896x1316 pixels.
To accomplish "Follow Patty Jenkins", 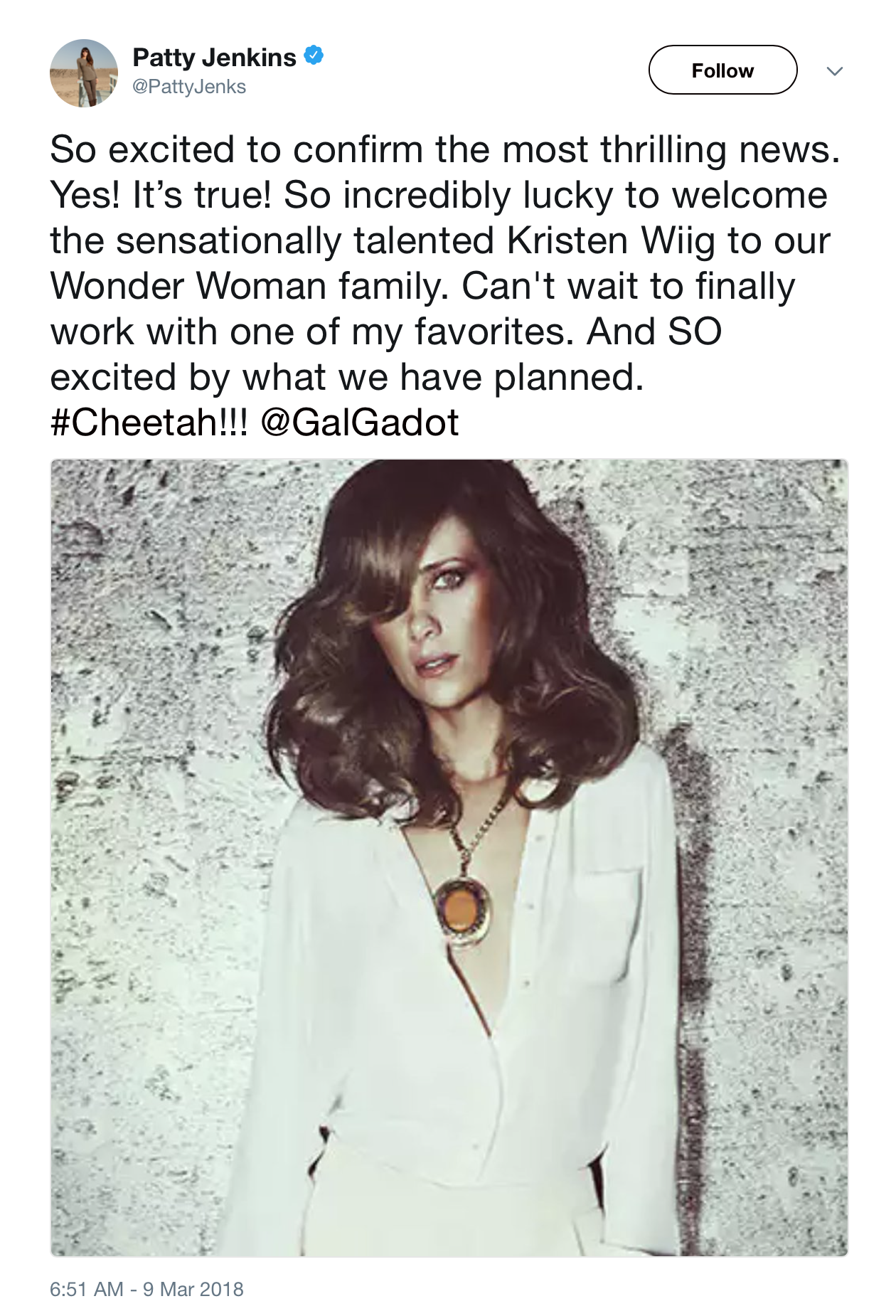I will 722,70.
